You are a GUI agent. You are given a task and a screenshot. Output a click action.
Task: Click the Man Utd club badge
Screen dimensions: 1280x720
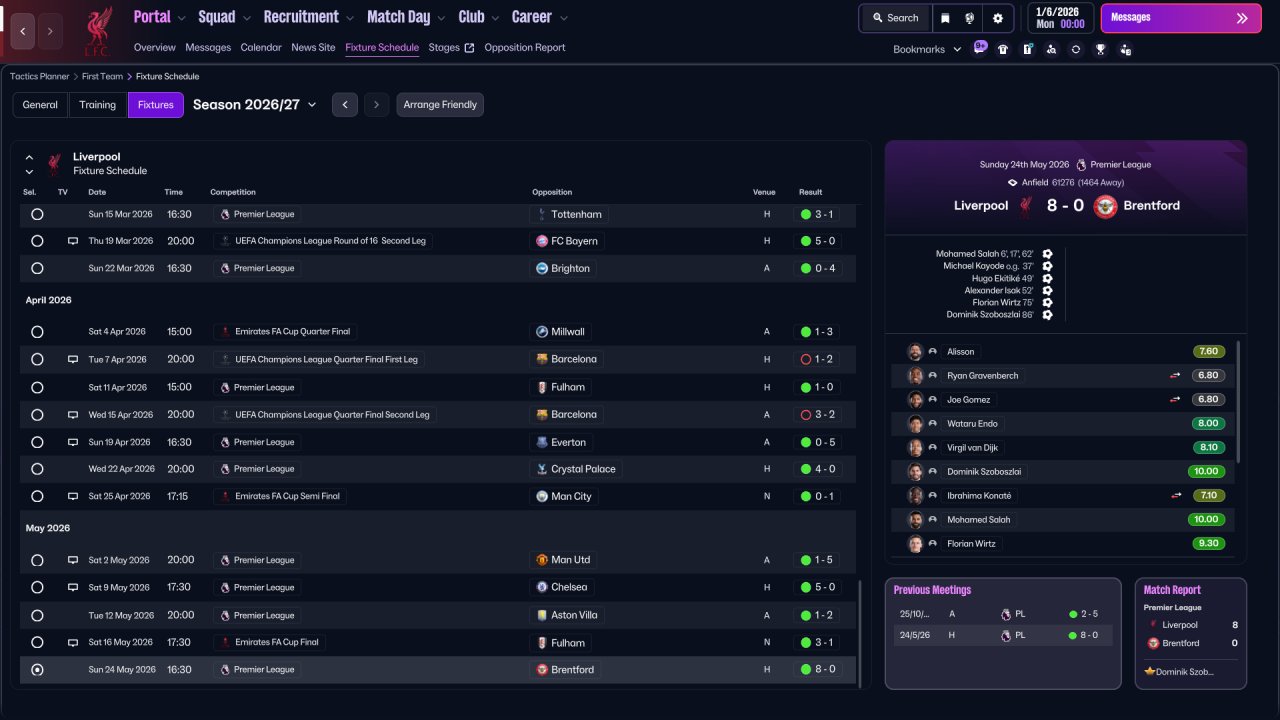click(x=542, y=560)
